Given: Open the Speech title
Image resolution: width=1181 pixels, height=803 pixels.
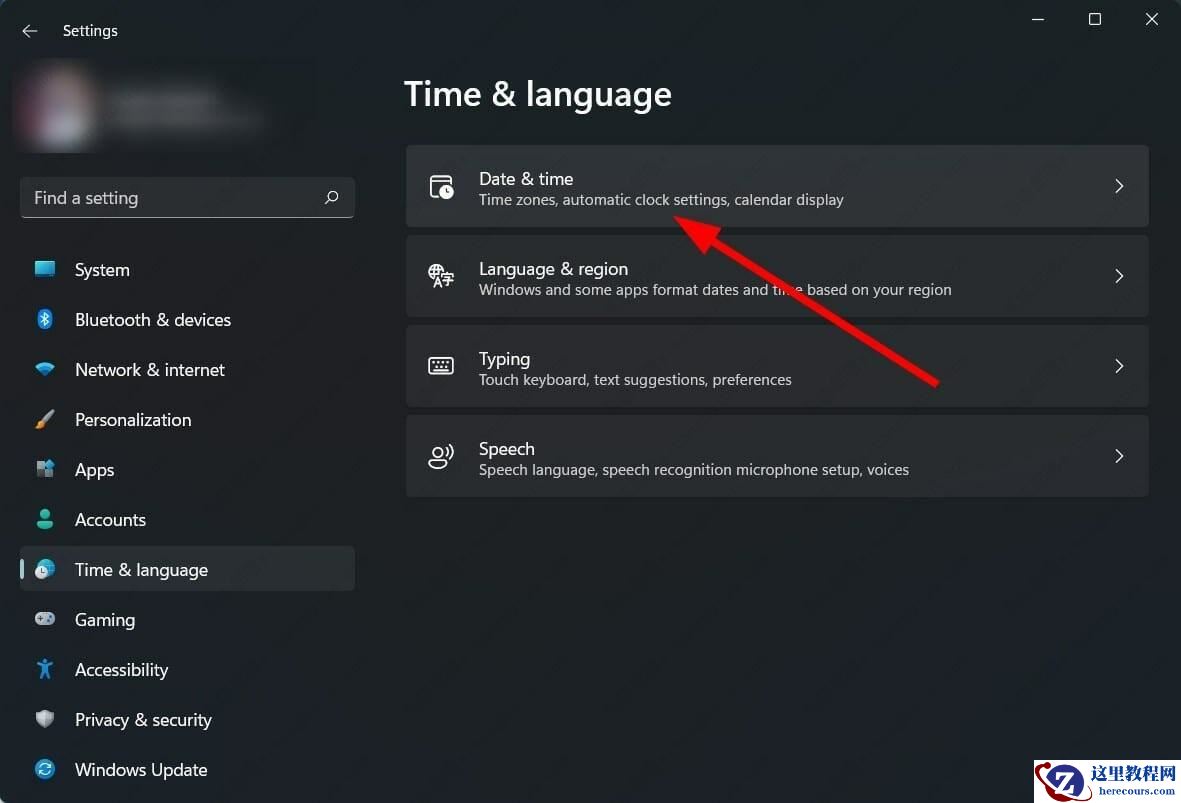Looking at the screenshot, I should pos(507,449).
